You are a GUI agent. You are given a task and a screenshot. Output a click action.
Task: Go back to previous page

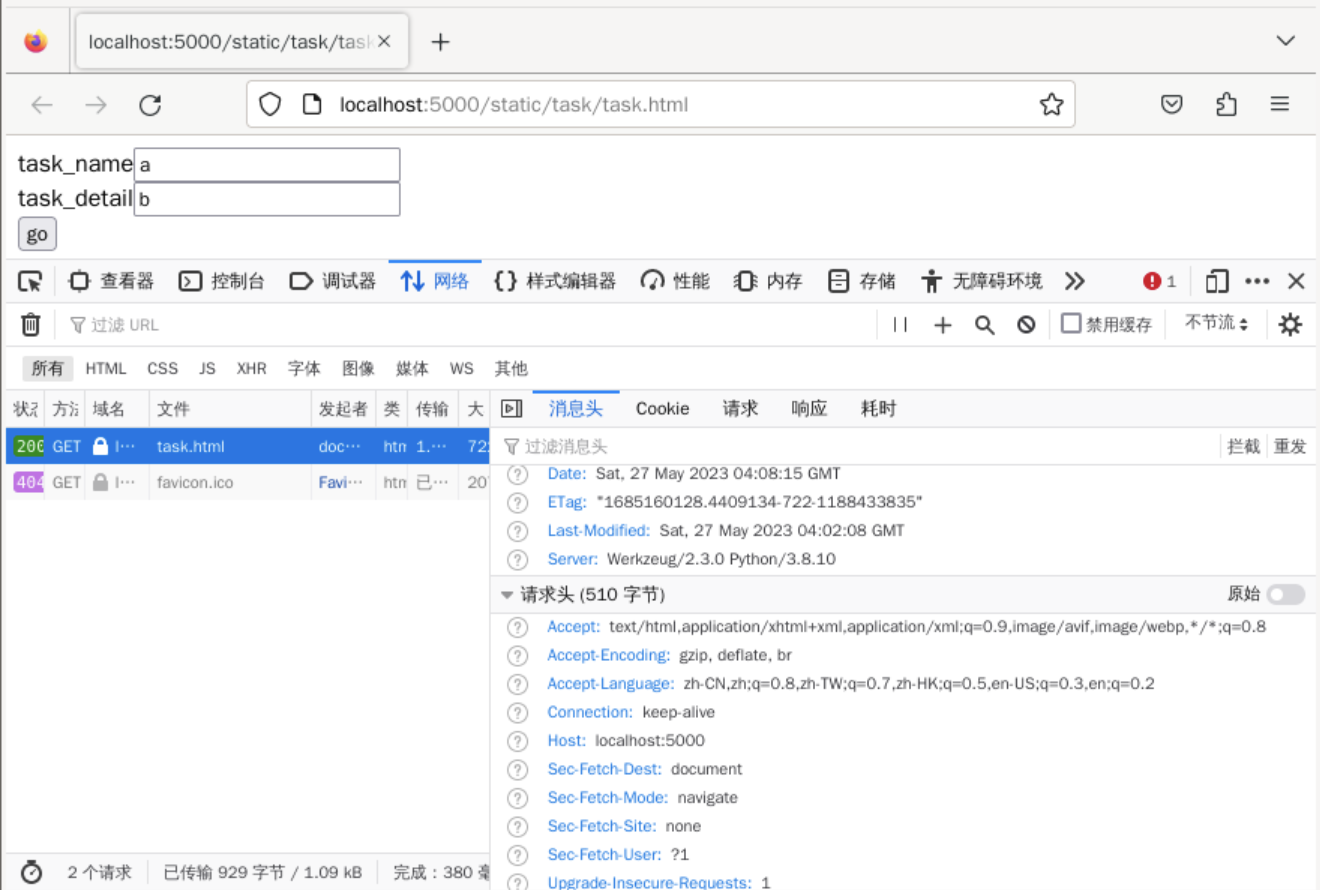[42, 105]
